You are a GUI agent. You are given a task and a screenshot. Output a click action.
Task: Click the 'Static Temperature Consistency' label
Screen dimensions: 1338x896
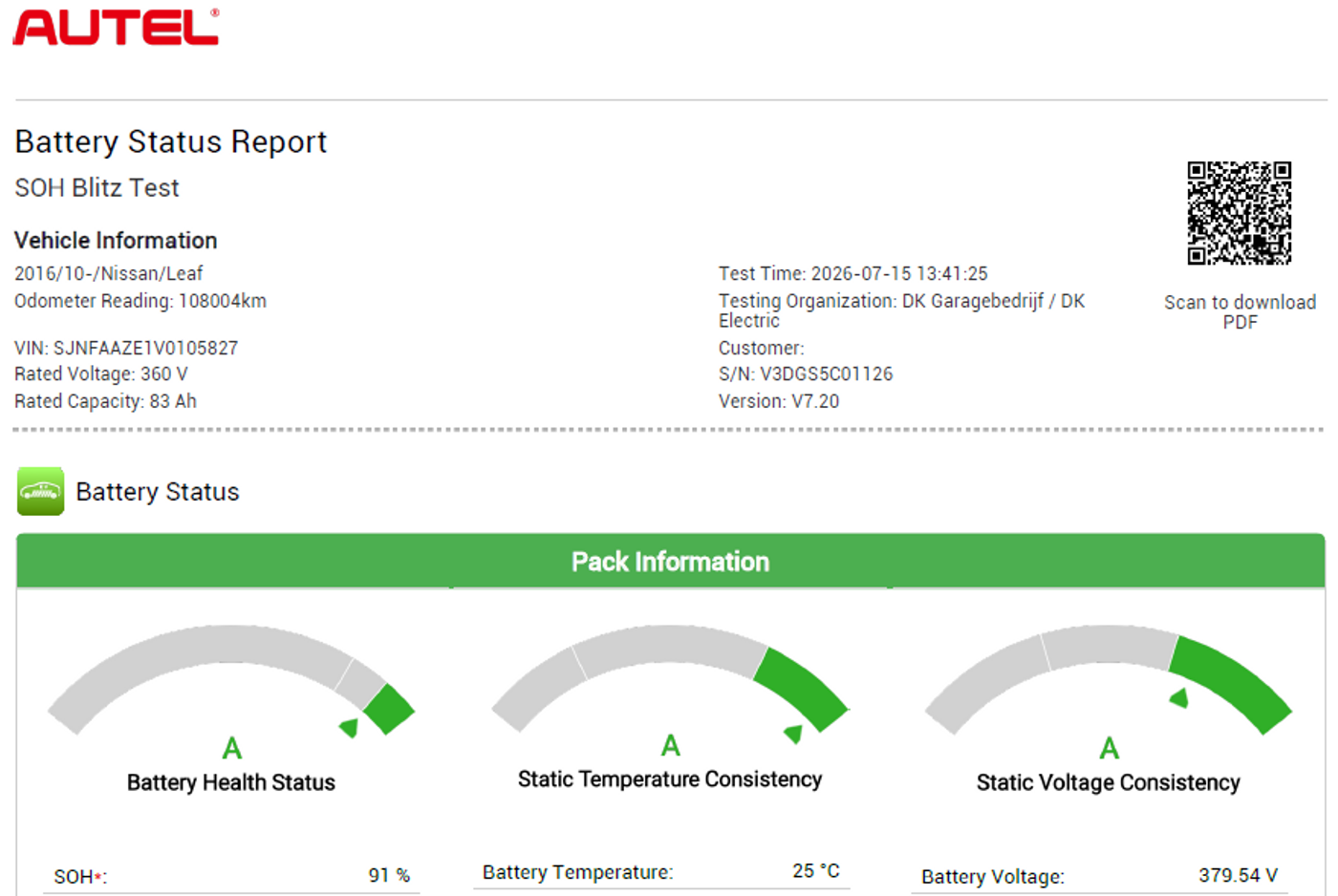click(670, 779)
